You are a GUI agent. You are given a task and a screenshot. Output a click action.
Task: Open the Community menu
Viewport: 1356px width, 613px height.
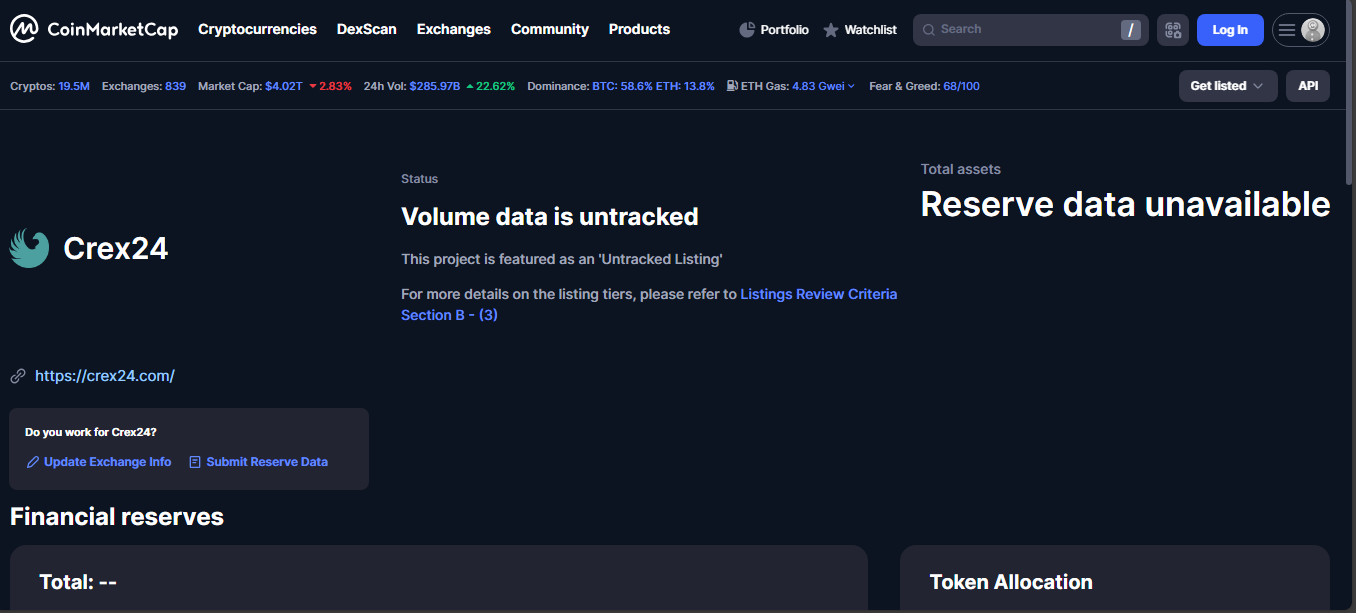click(x=549, y=29)
